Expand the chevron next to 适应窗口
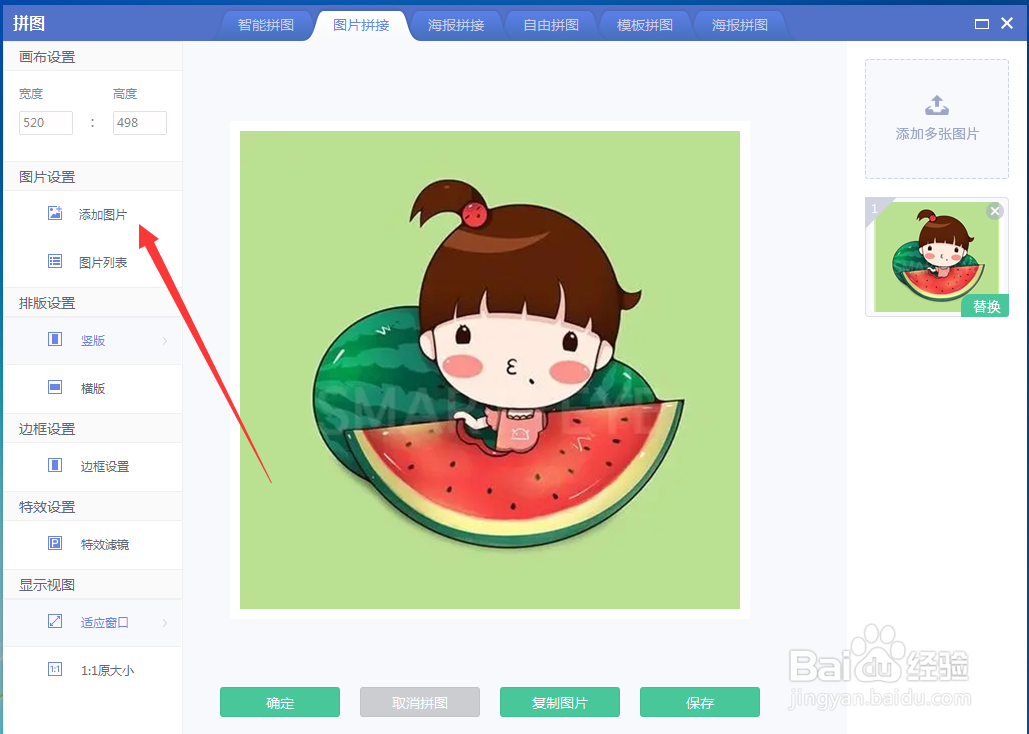Screen dimensions: 1029x734 pyautogui.click(x=165, y=622)
